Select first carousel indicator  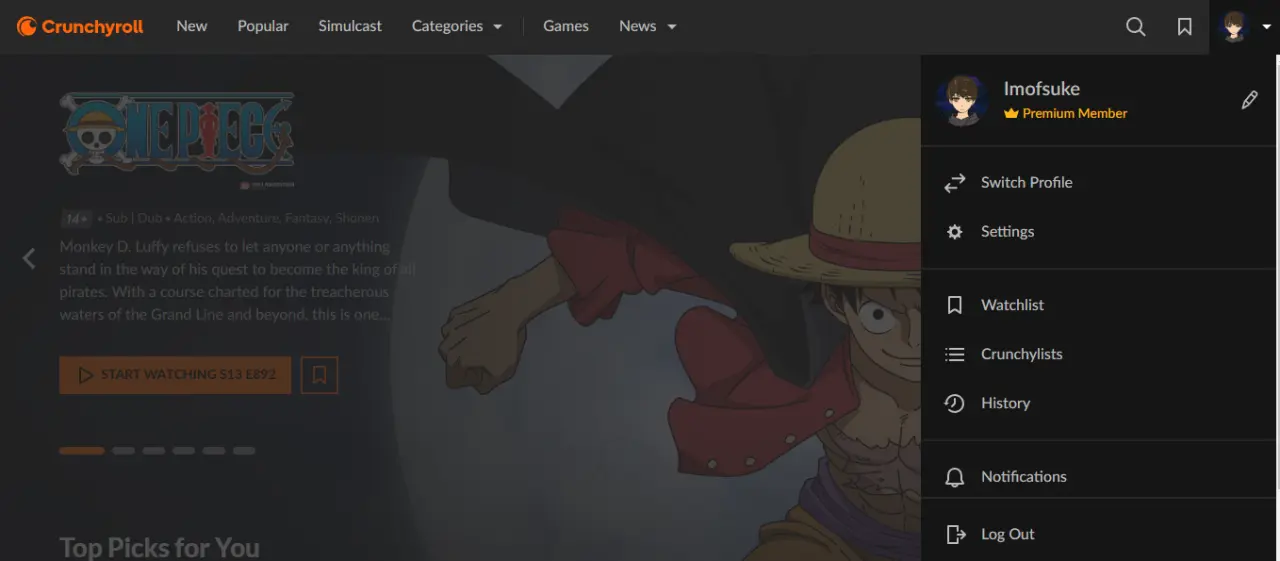coord(82,451)
